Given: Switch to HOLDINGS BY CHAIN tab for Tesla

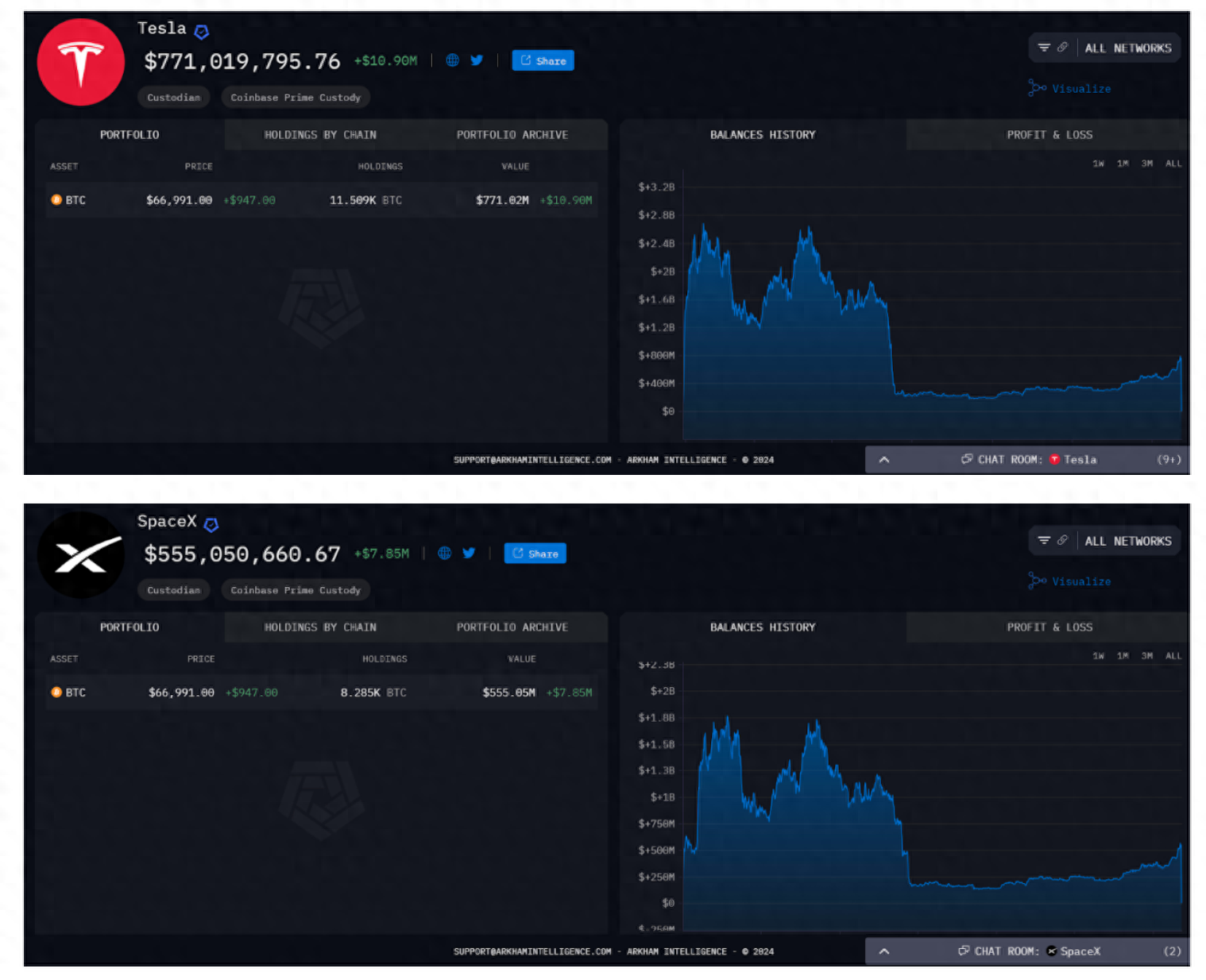Looking at the screenshot, I should pos(320,135).
